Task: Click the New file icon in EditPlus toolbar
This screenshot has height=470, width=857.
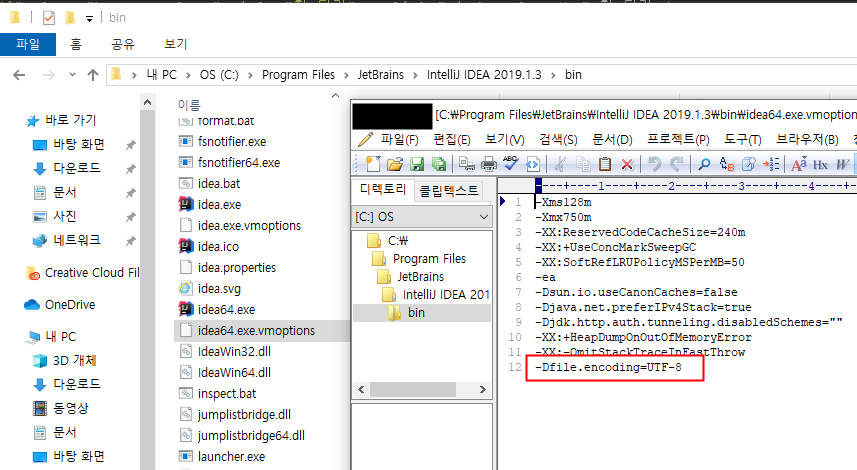Action: pyautogui.click(x=373, y=164)
